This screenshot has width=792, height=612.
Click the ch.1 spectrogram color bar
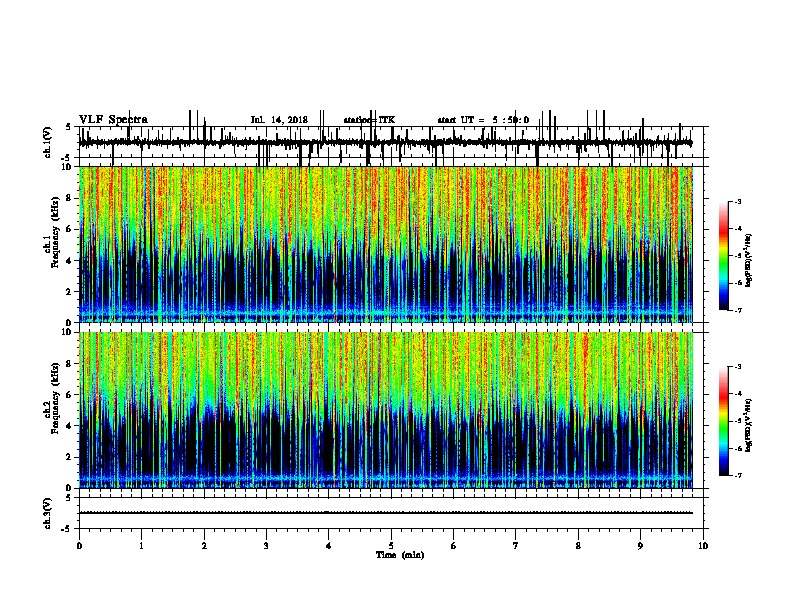click(x=724, y=256)
